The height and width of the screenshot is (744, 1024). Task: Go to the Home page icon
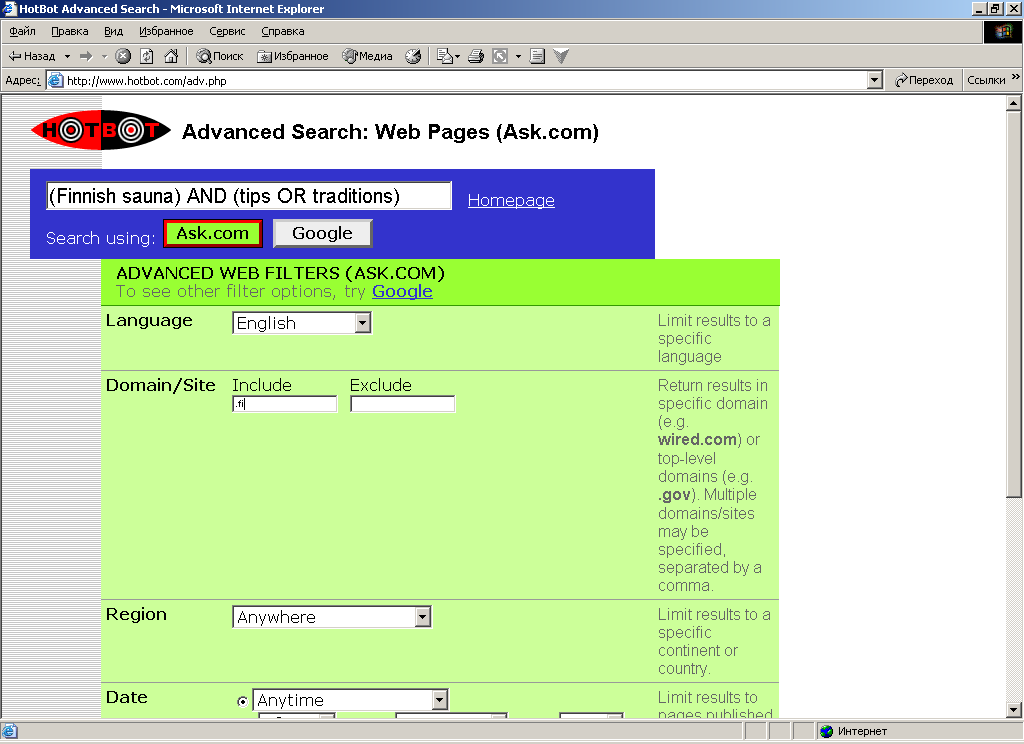[171, 56]
